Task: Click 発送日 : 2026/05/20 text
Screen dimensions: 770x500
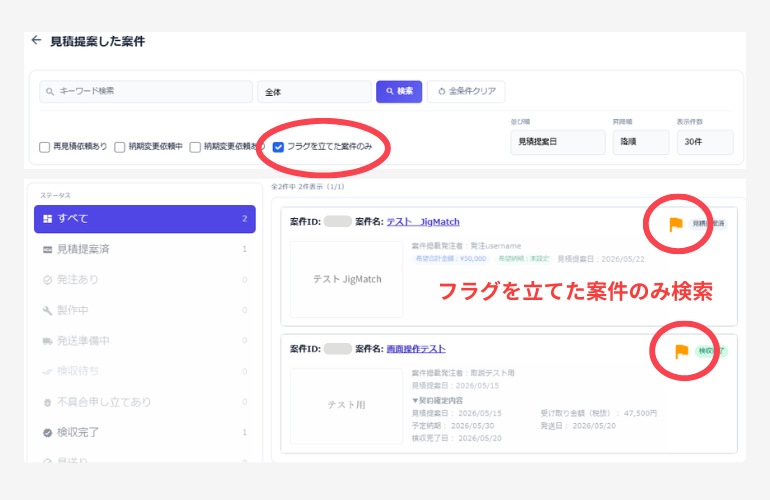Action: [x=578, y=426]
